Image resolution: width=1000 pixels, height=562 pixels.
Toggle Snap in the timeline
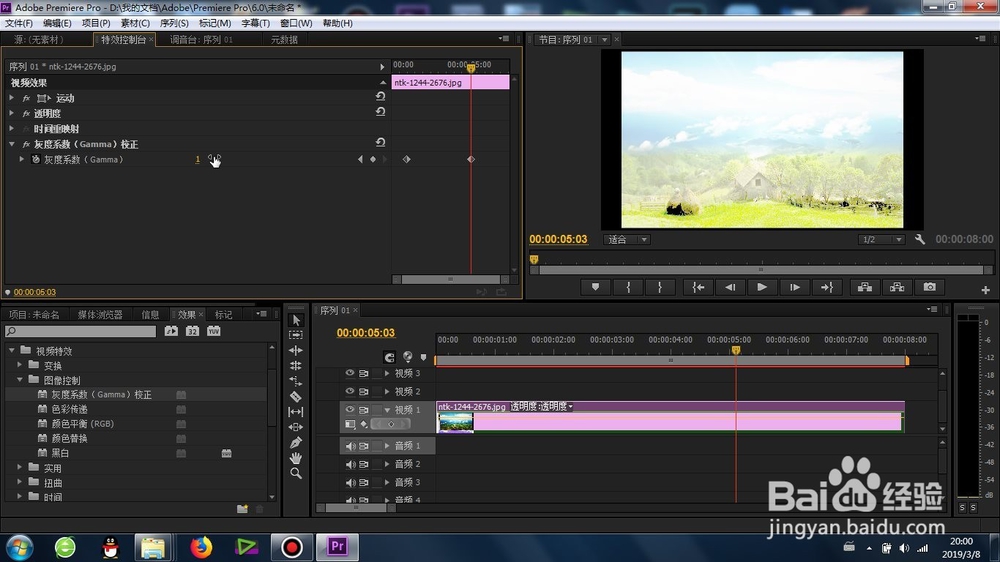tap(390, 357)
